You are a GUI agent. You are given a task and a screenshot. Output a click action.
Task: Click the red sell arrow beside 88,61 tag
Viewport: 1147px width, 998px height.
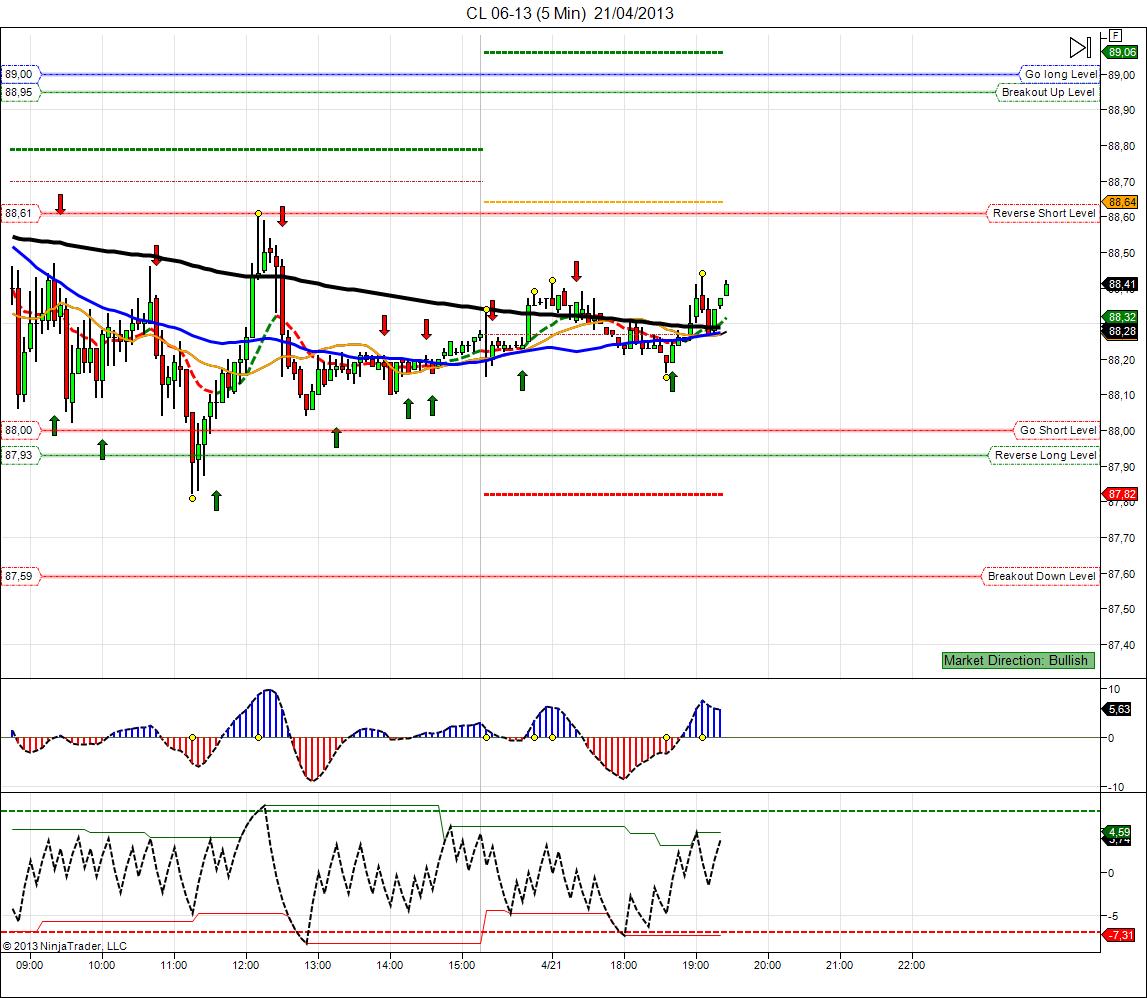61,204
